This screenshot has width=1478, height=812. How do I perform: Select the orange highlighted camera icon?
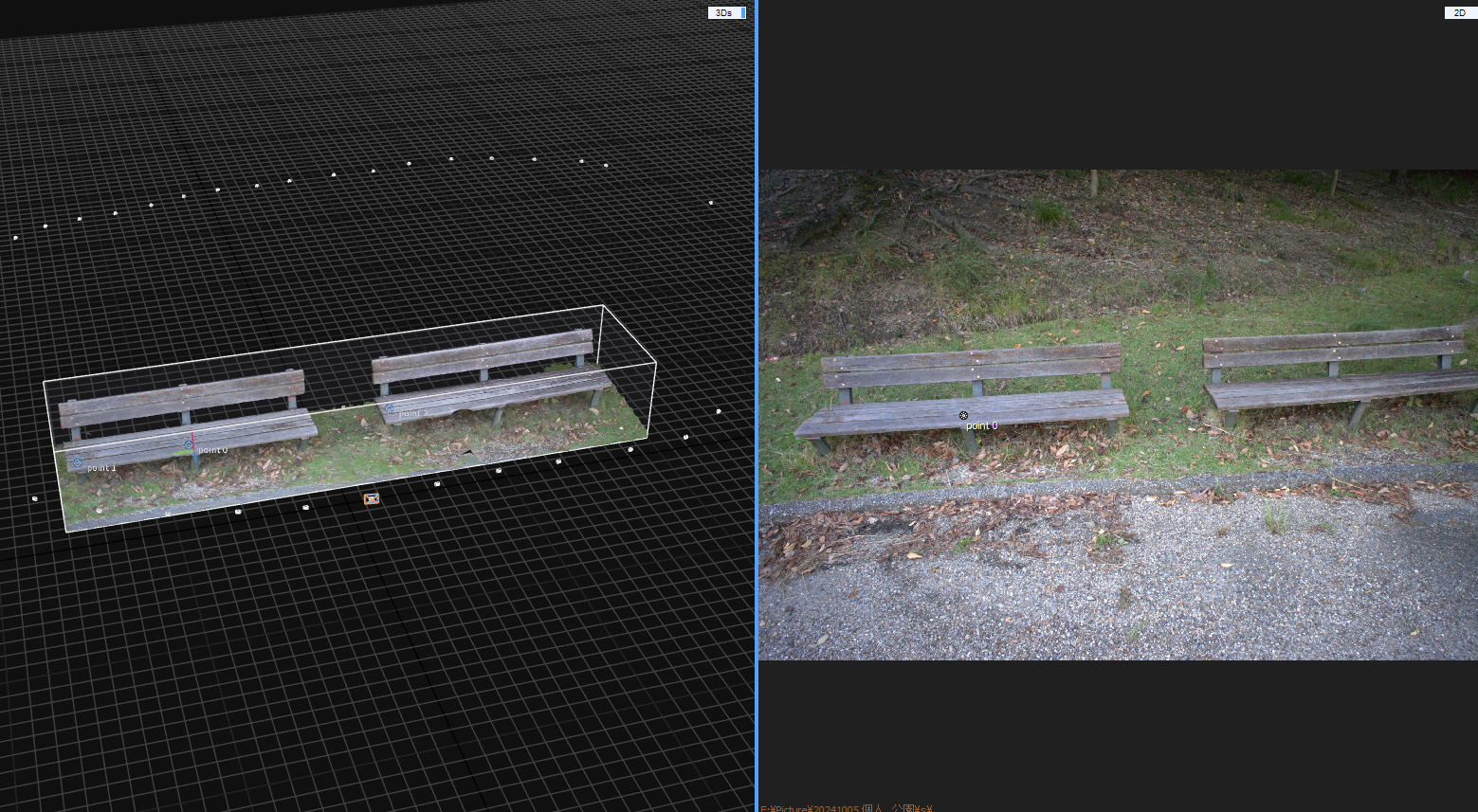372,498
